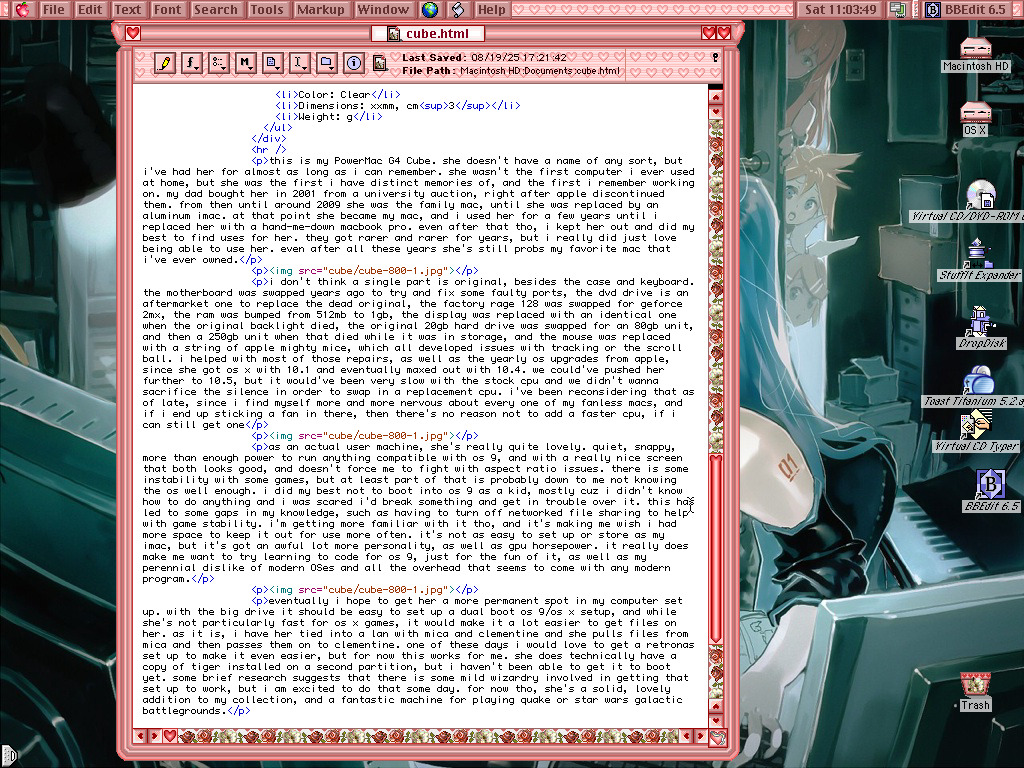Viewport: 1024px width, 768px height.
Task: Select the Trash desktop icon
Action: pyautogui.click(x=976, y=692)
